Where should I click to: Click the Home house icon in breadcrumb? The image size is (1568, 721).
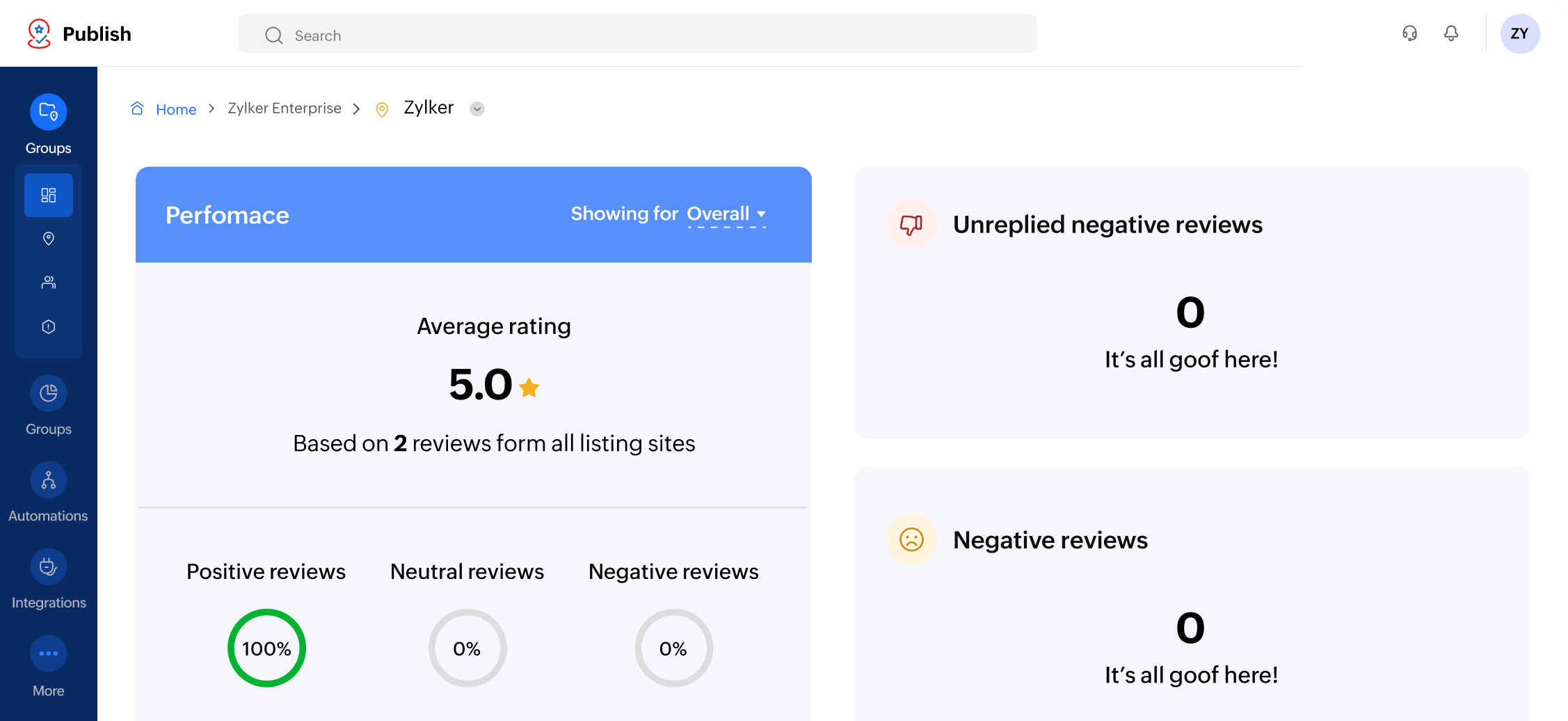[137, 108]
